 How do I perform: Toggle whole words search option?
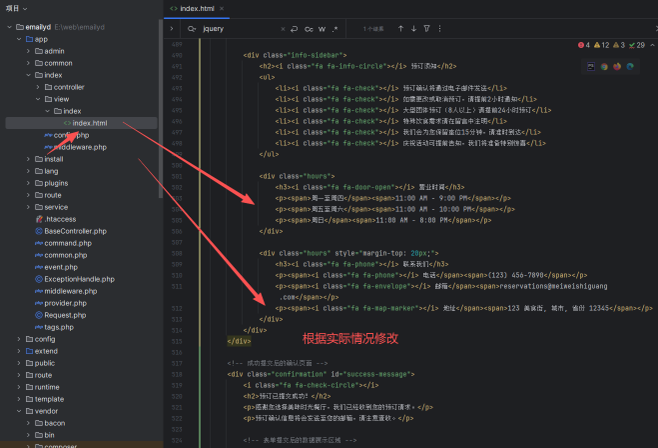point(322,29)
